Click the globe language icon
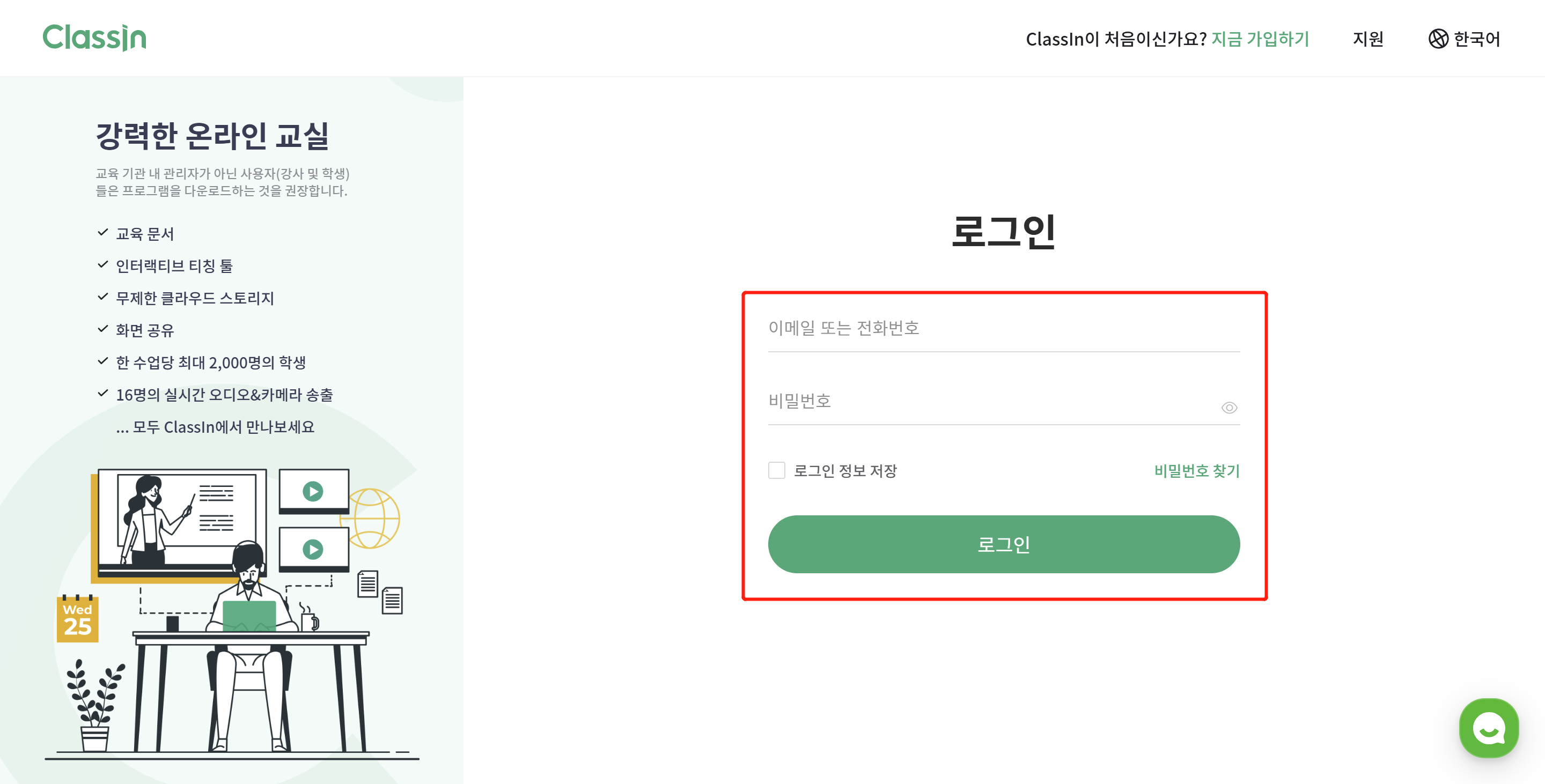Screen dimensions: 1545x784 click(1438, 39)
